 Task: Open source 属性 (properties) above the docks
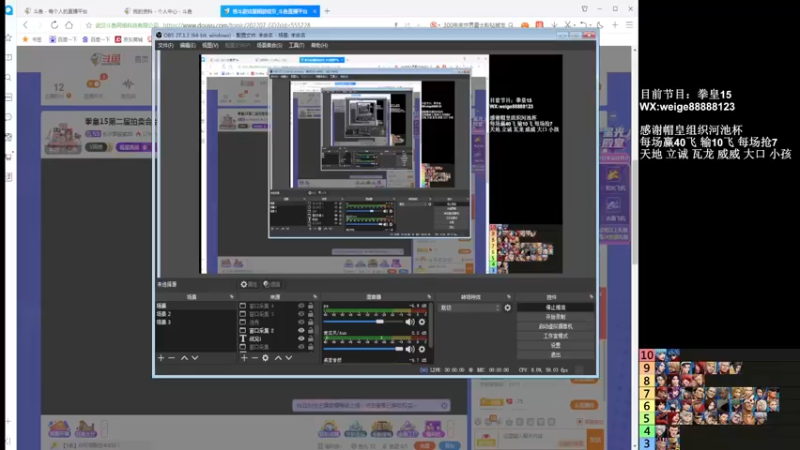pos(249,284)
